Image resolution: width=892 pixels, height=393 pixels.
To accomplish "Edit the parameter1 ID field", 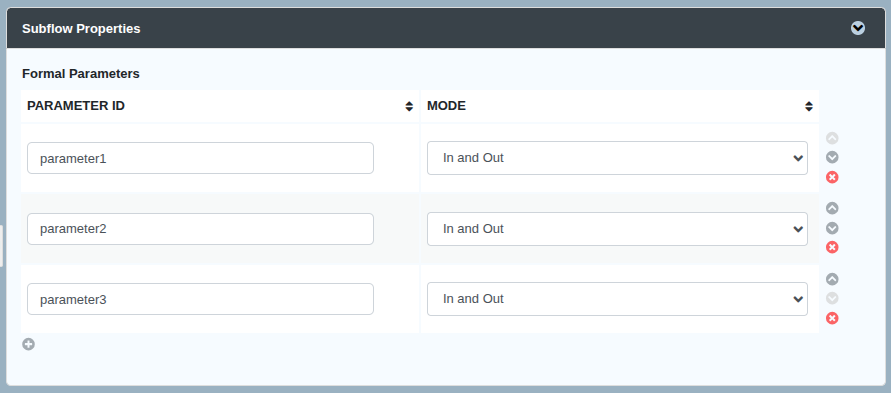I will coord(200,158).
